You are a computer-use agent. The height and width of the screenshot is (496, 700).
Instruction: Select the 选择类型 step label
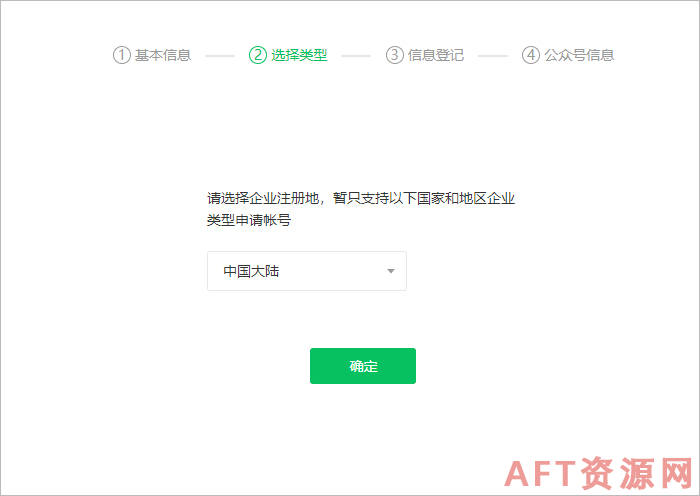click(299, 55)
